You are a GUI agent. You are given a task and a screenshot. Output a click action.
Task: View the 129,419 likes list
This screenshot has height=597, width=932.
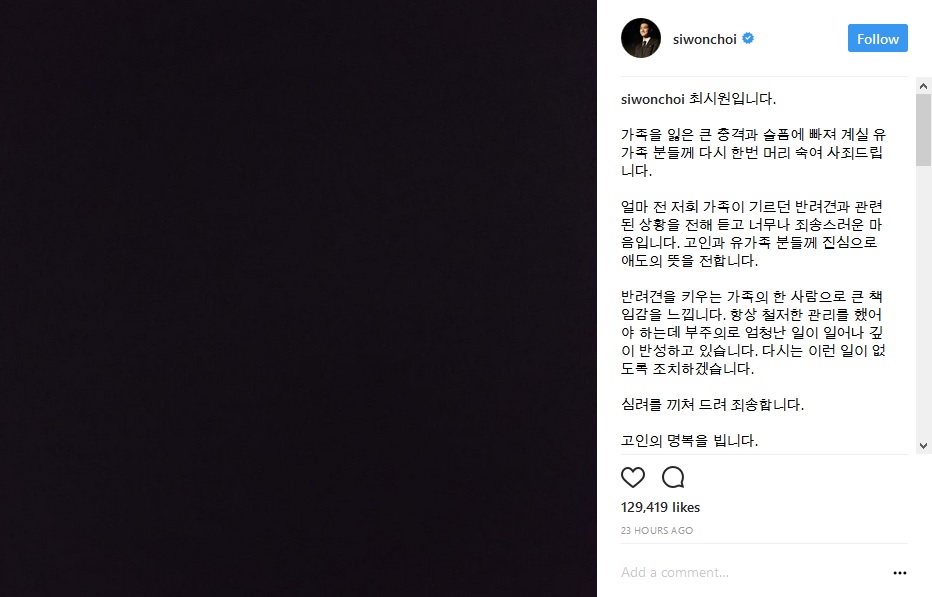coord(660,507)
